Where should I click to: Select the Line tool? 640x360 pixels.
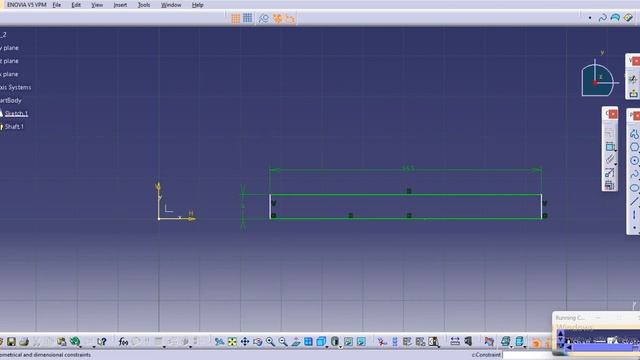[x=634, y=201]
